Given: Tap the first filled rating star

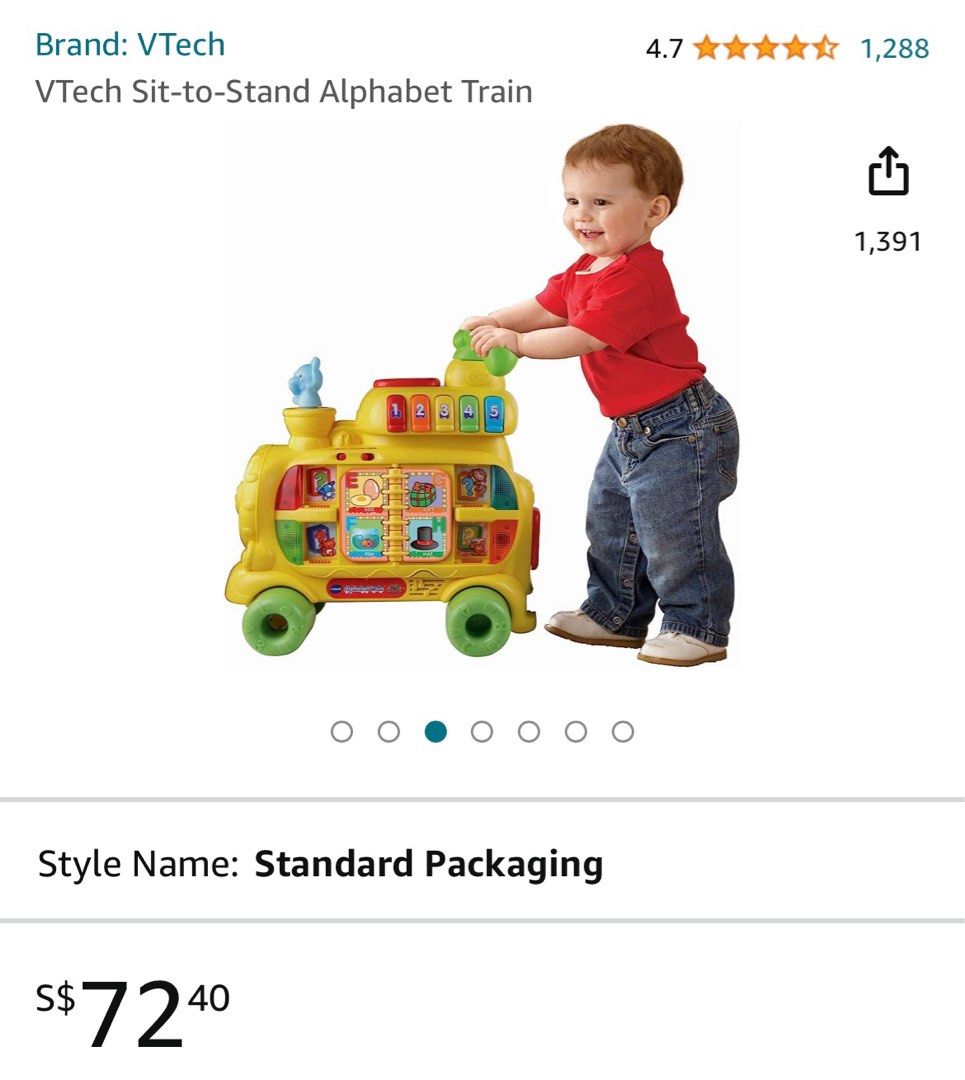Looking at the screenshot, I should tap(707, 48).
